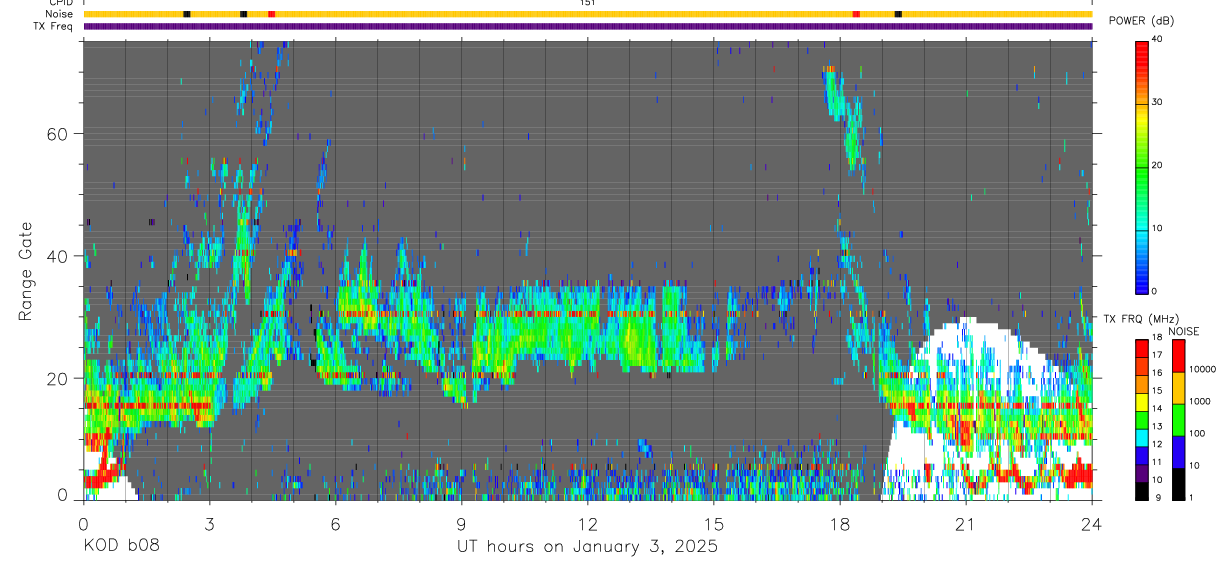Click the "Noise" row label at top left

59,14
